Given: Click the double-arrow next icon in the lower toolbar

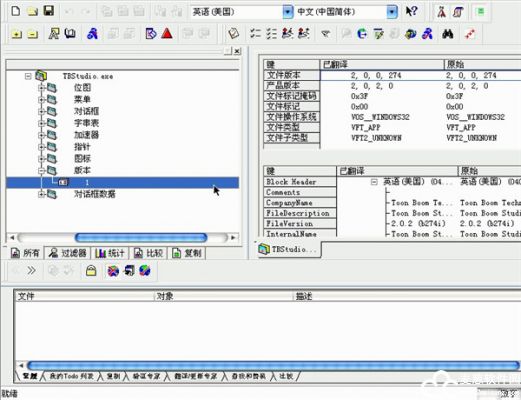Looking at the screenshot, I should tap(31, 270).
